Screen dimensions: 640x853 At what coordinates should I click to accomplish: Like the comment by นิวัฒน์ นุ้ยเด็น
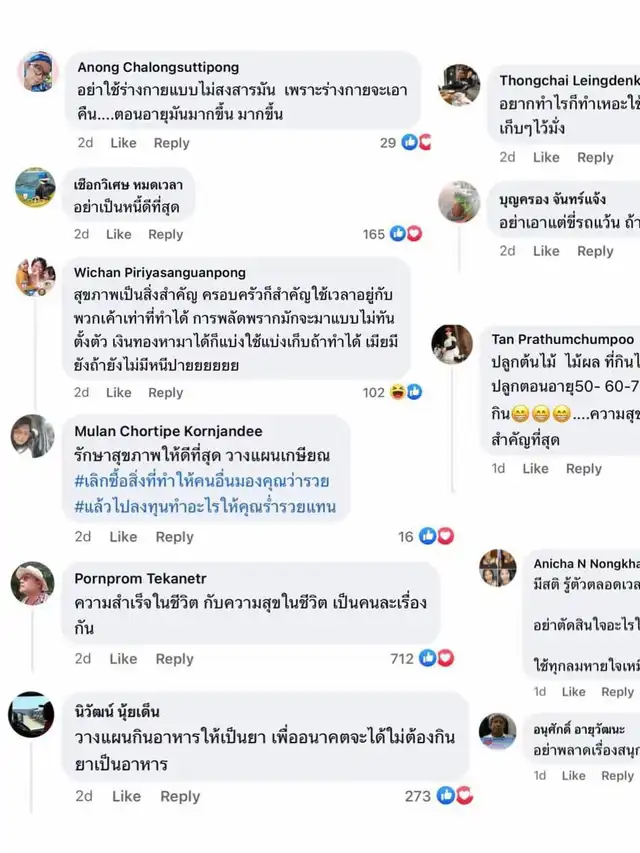(x=126, y=796)
